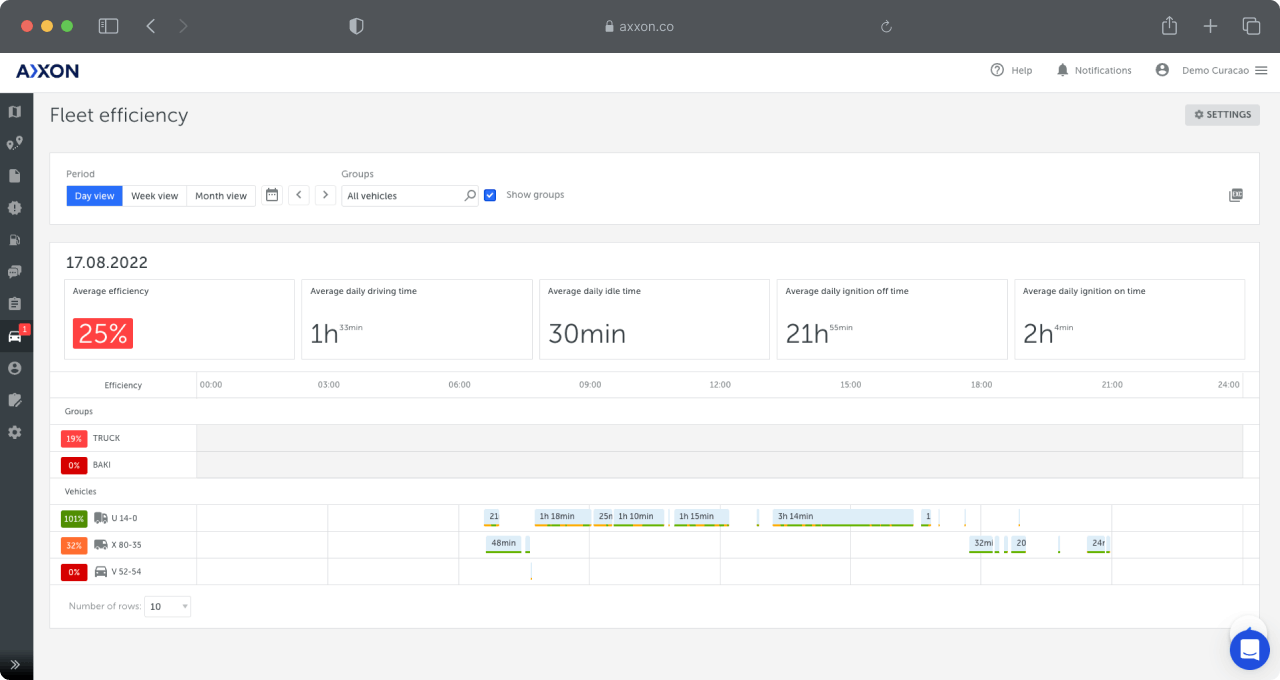Open the chat messages sidebar icon
Image resolution: width=1280 pixels, height=680 pixels.
pos(14,272)
